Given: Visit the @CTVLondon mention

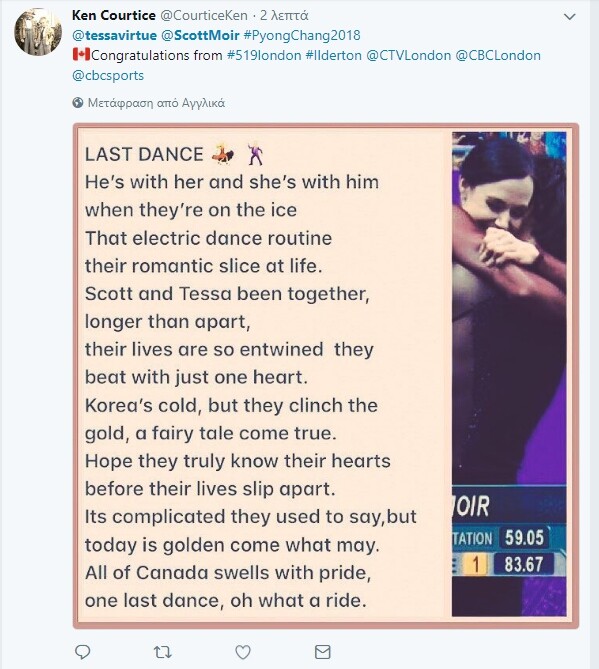Looking at the screenshot, I should click(409, 55).
